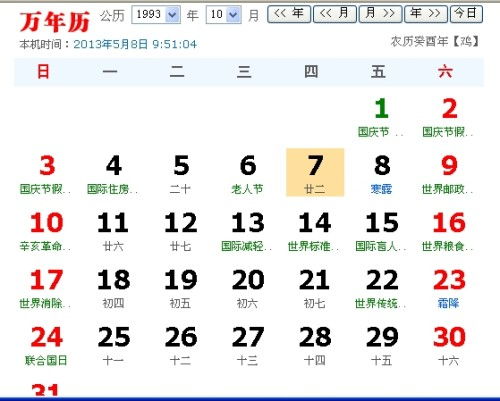Select October 29, lunar 十五

382,346
